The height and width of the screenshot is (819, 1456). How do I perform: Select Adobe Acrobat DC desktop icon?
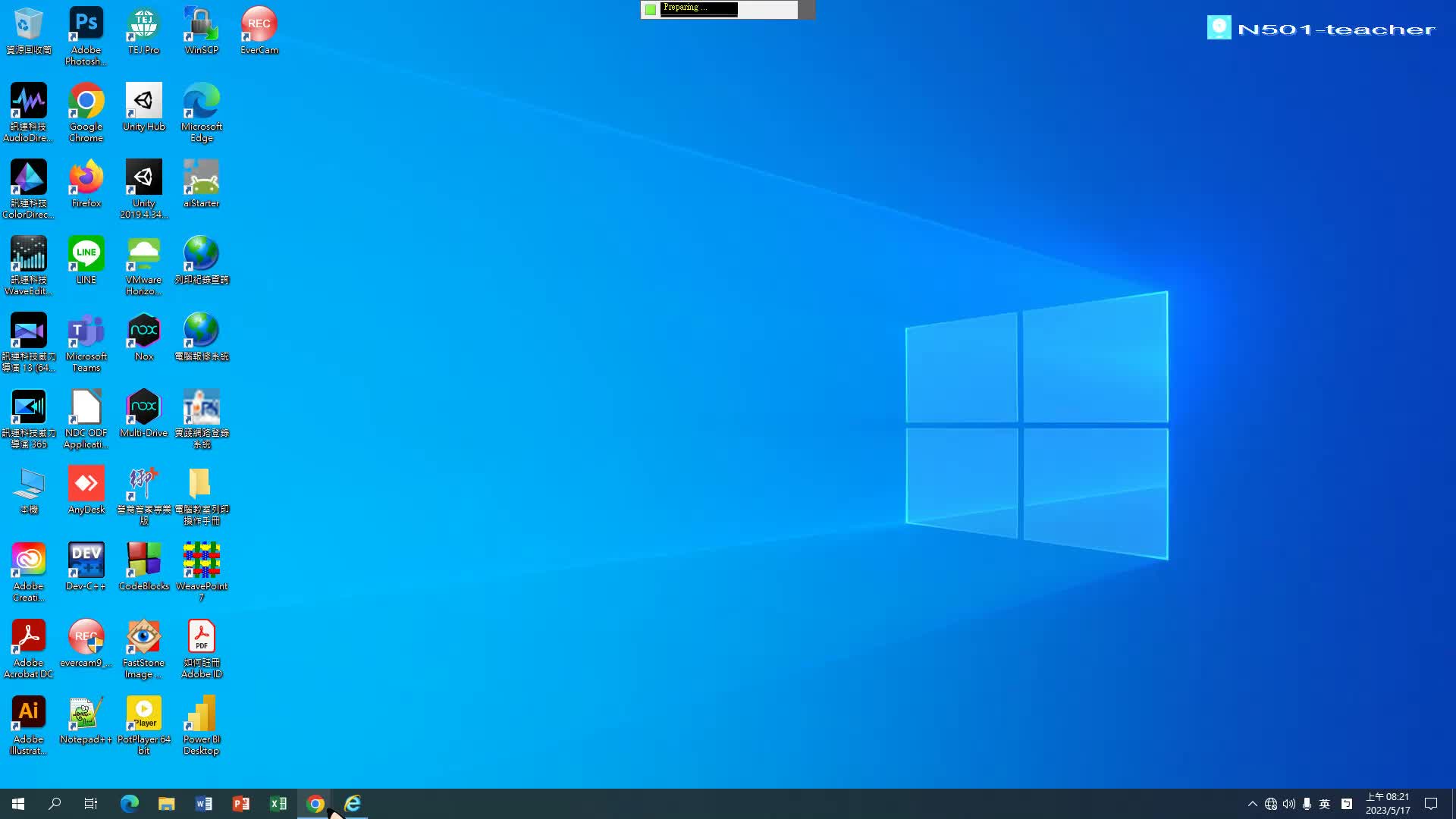point(29,648)
